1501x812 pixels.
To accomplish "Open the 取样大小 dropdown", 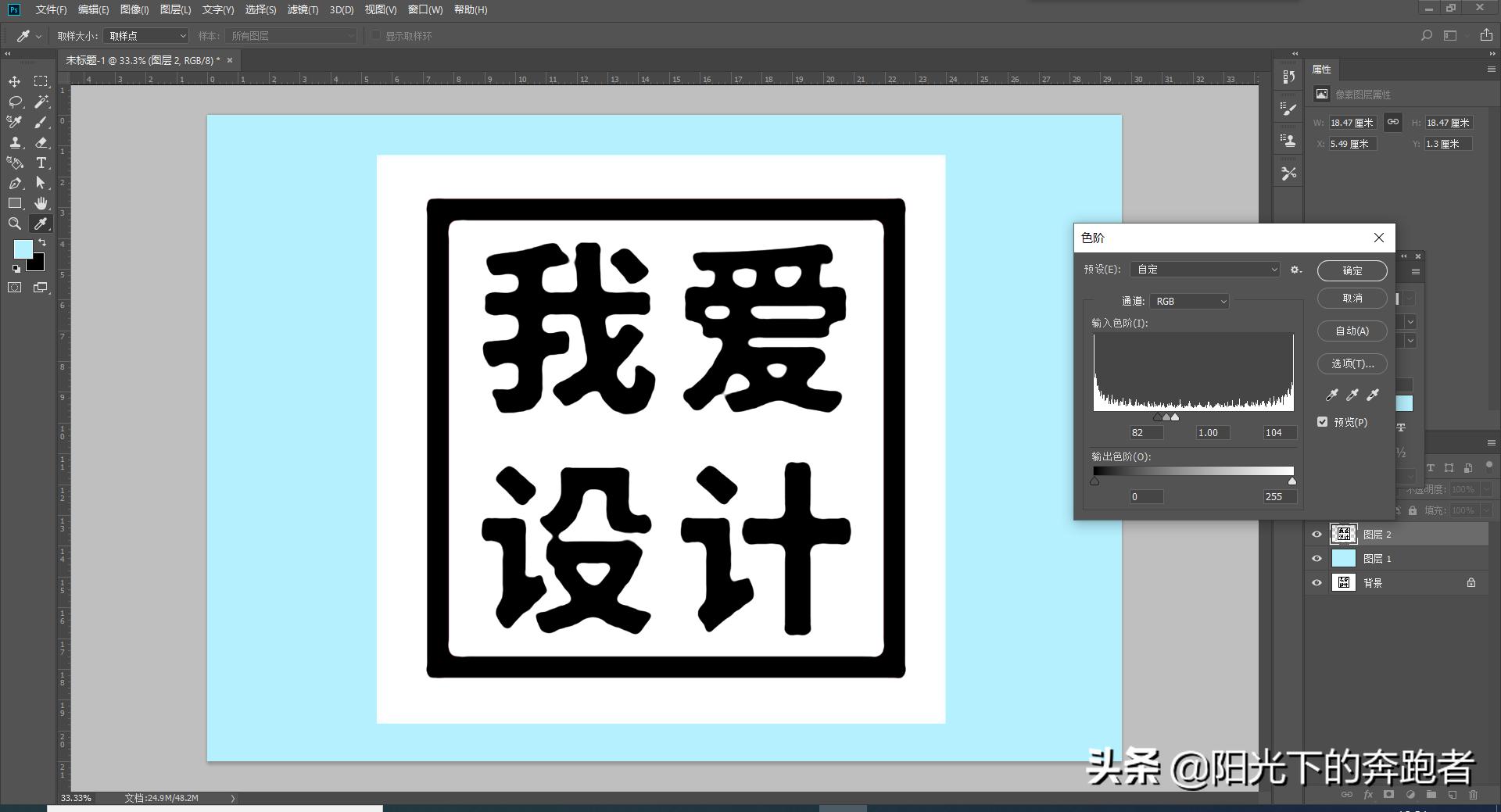I will [145, 36].
